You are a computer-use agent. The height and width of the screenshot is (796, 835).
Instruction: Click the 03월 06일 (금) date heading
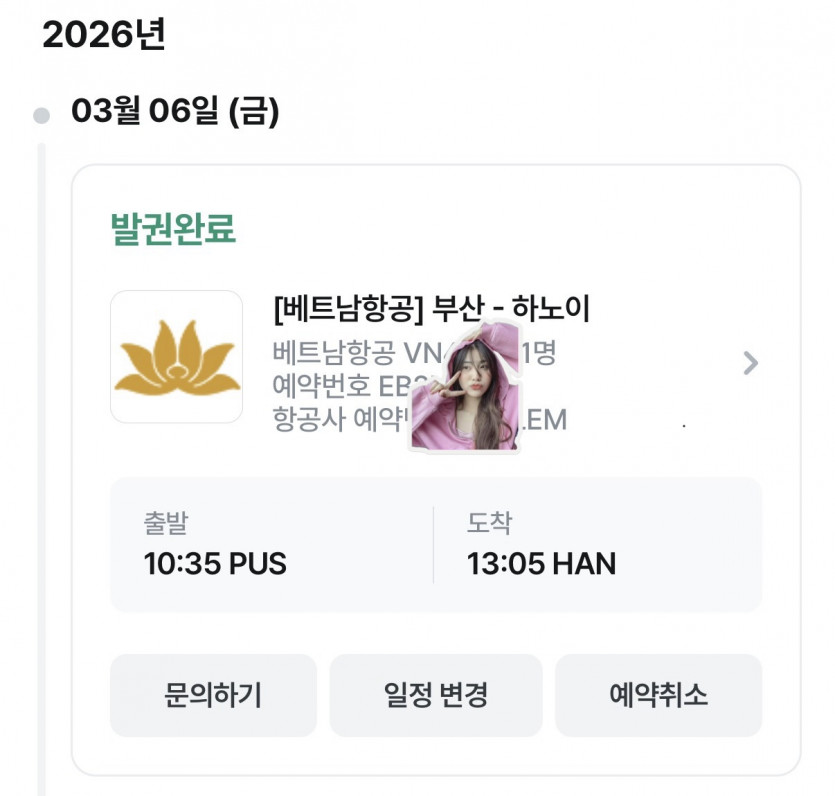pos(175,112)
